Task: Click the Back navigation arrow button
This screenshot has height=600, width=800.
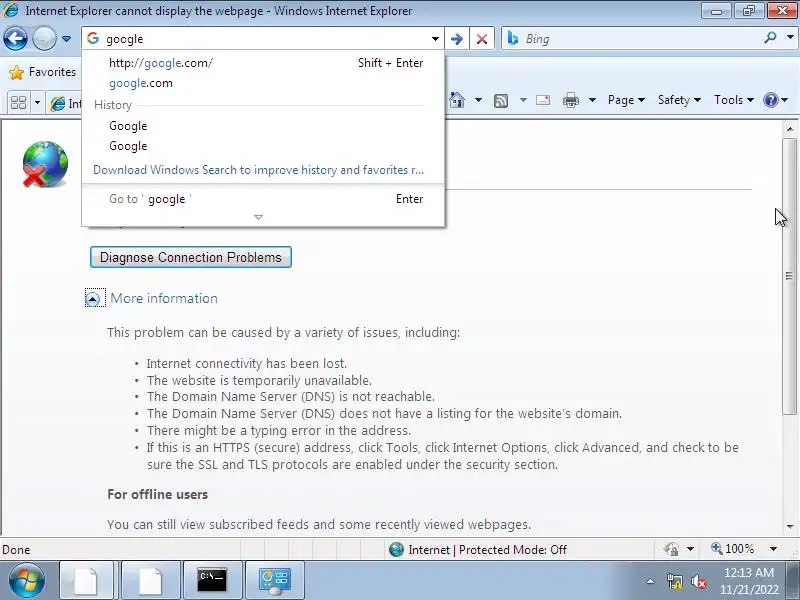Action: (15, 38)
